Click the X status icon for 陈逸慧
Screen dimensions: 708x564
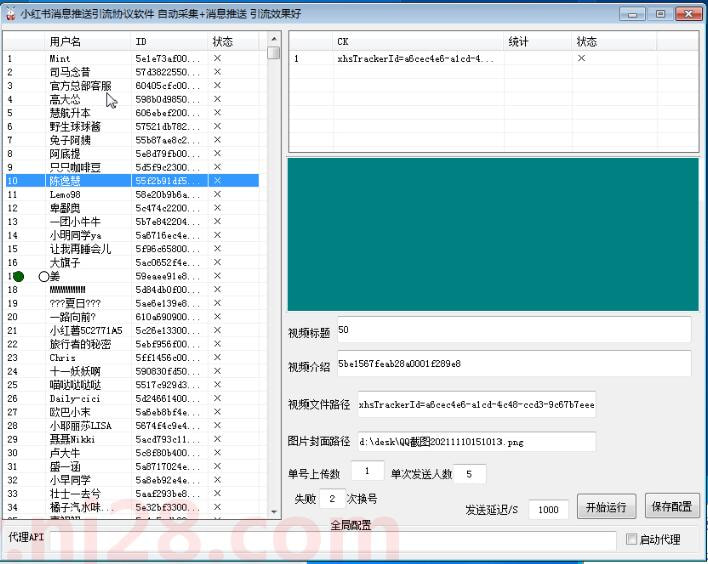[x=217, y=180]
